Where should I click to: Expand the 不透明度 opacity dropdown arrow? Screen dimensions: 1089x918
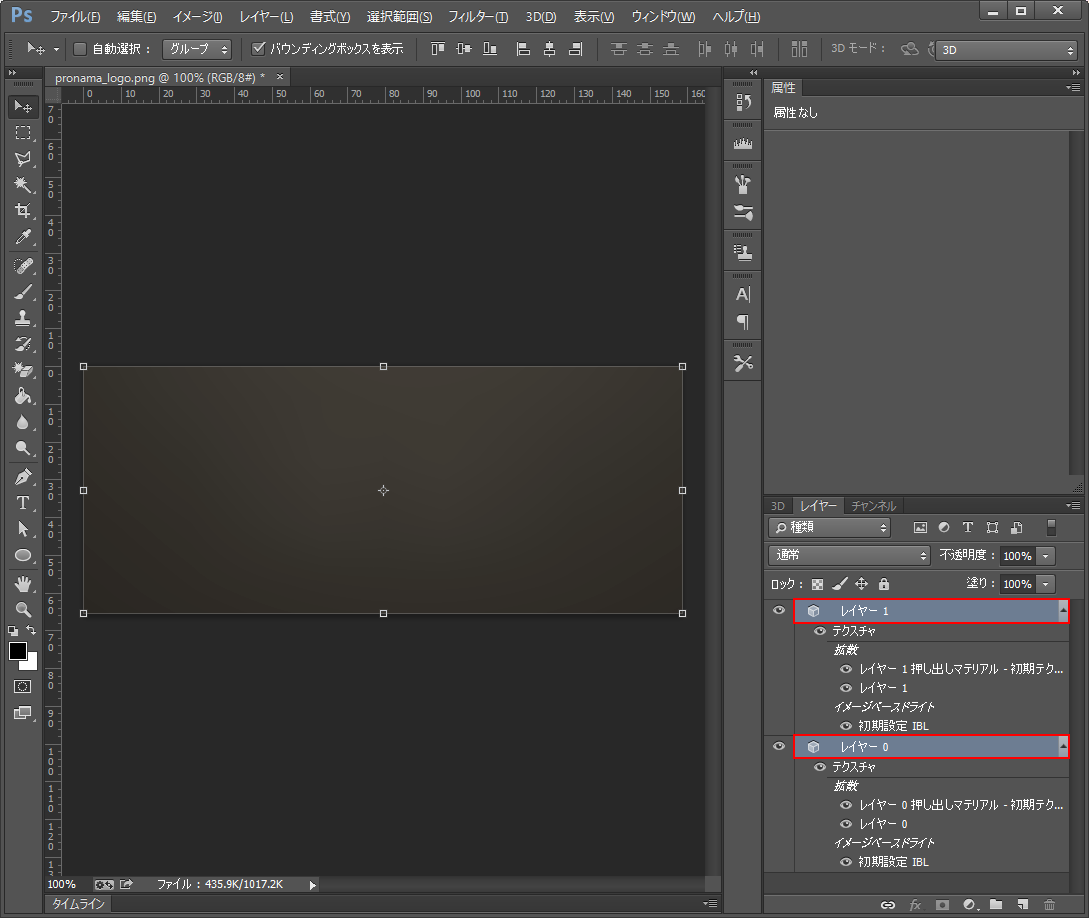[x=1046, y=555]
